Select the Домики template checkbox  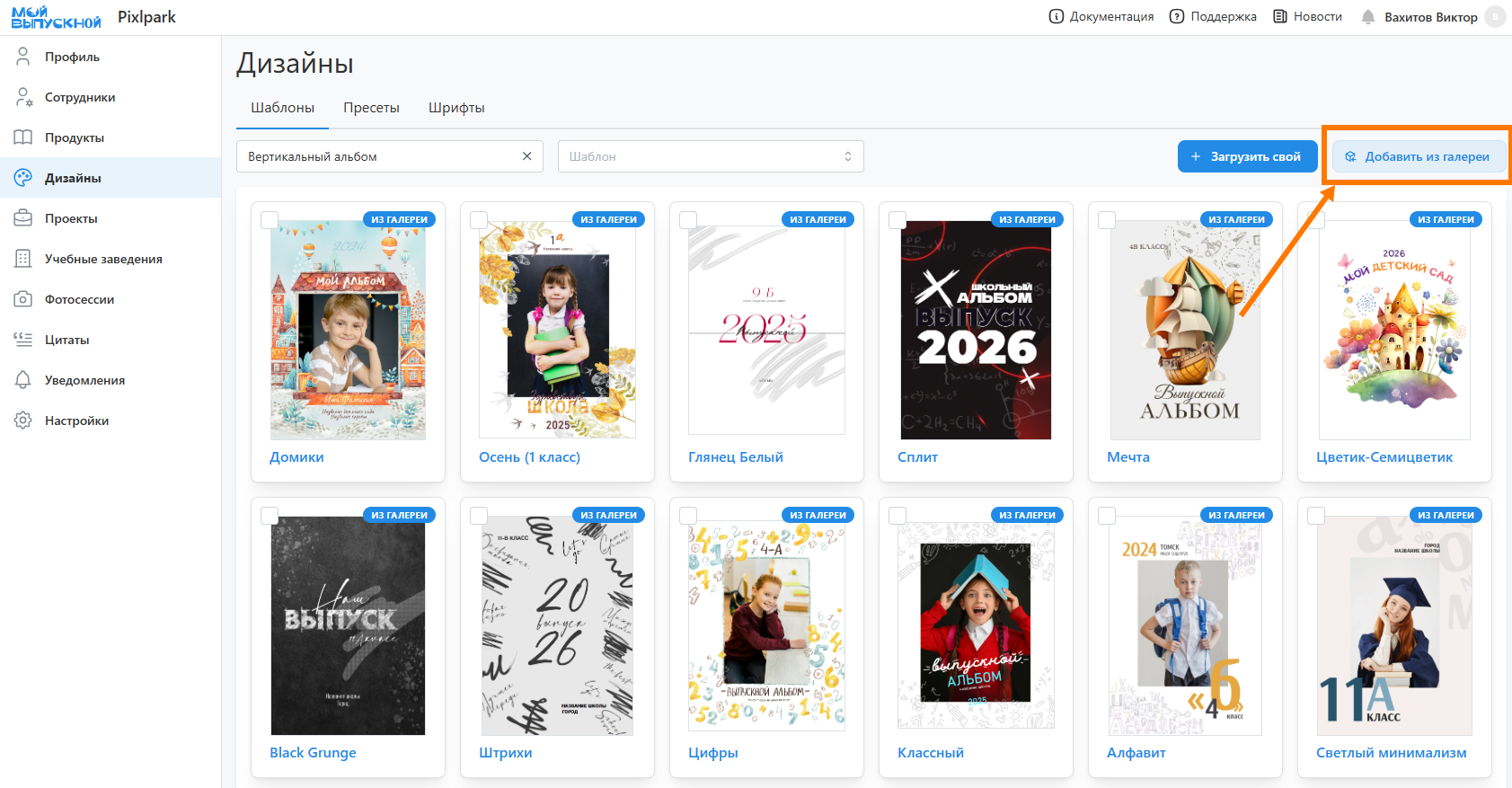click(270, 220)
